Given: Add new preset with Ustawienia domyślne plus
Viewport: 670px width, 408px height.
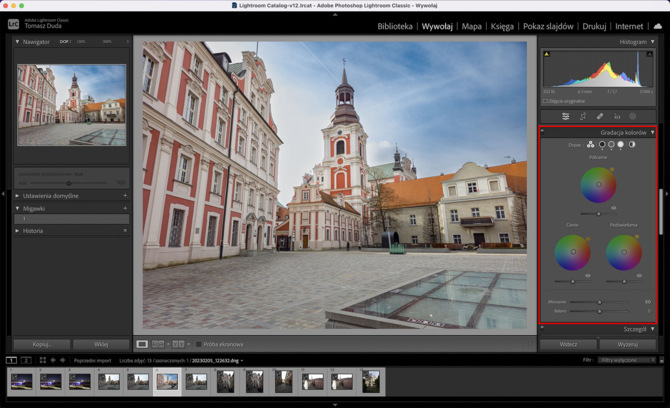Looking at the screenshot, I should [125, 196].
